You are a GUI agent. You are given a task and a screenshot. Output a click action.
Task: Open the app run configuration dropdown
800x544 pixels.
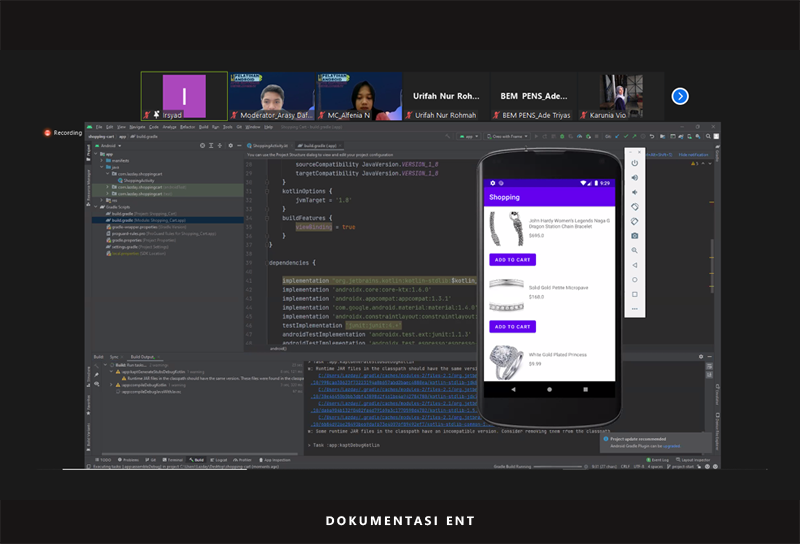click(x=469, y=136)
